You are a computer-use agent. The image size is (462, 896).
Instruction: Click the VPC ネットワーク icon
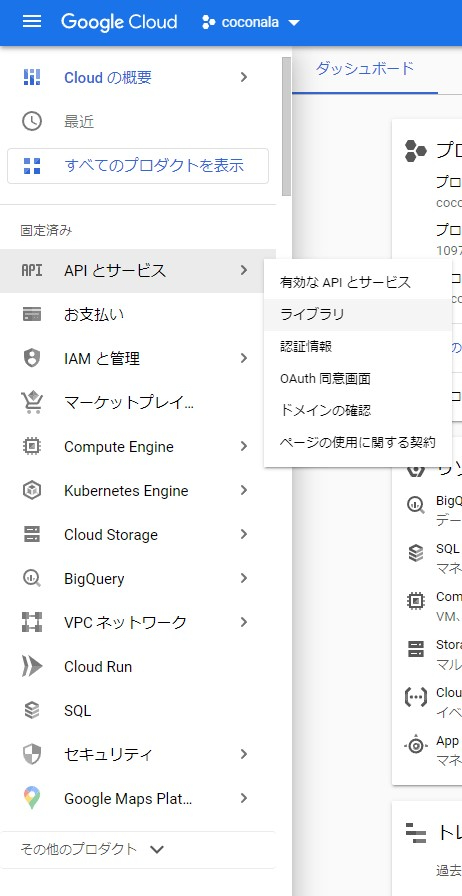(x=32, y=622)
